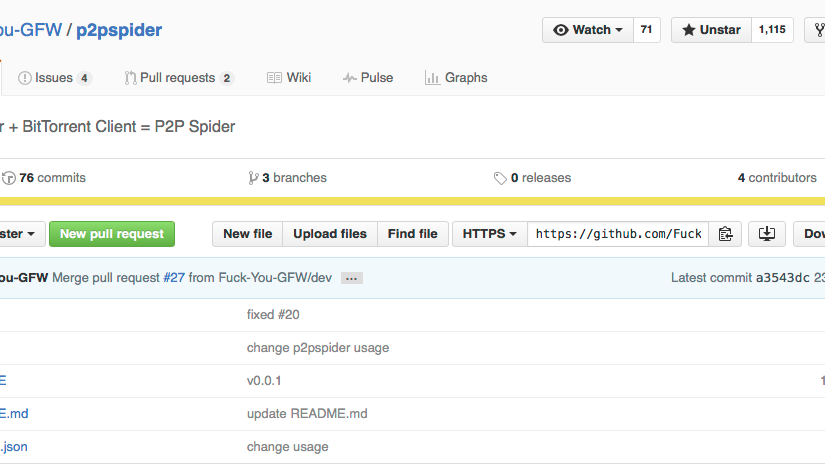View the 0 releases page
The image size is (825, 472).
pyautogui.click(x=532, y=178)
